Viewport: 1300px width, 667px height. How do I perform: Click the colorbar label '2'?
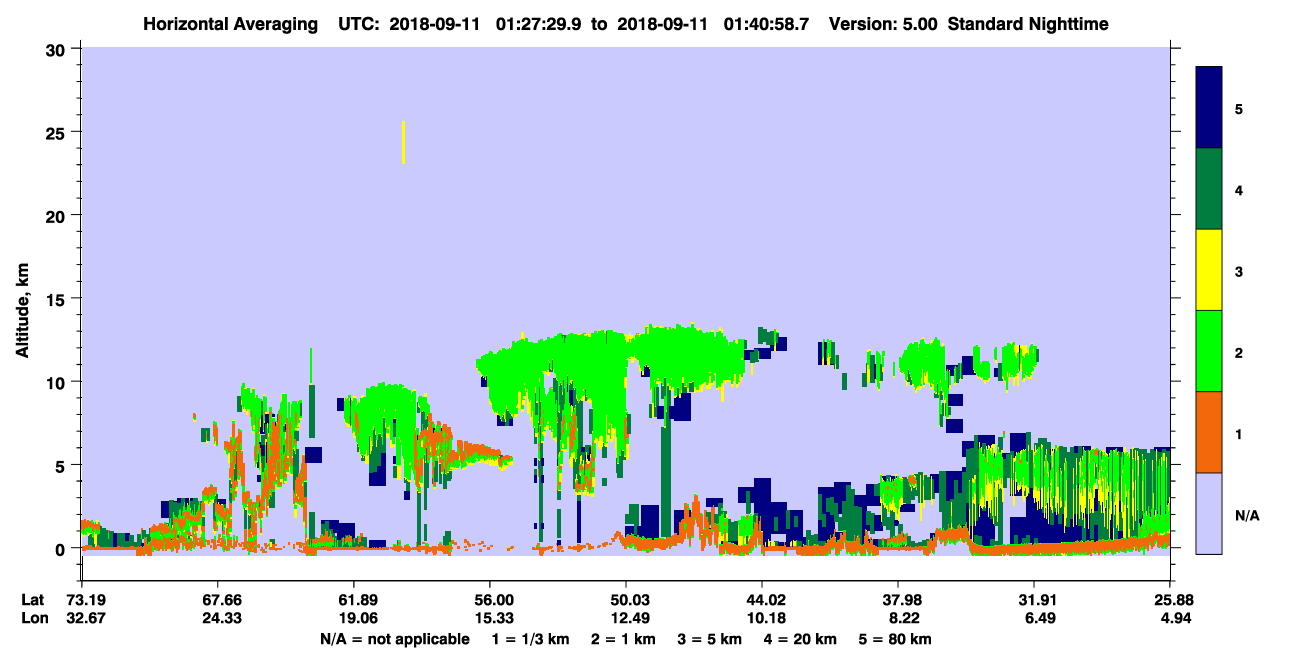(x=1239, y=352)
